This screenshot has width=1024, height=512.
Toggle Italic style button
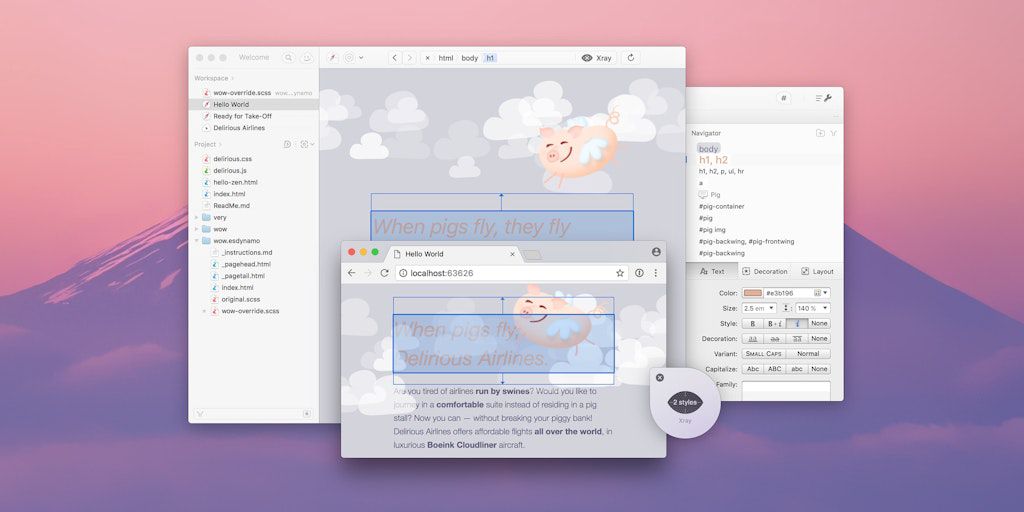tap(797, 323)
